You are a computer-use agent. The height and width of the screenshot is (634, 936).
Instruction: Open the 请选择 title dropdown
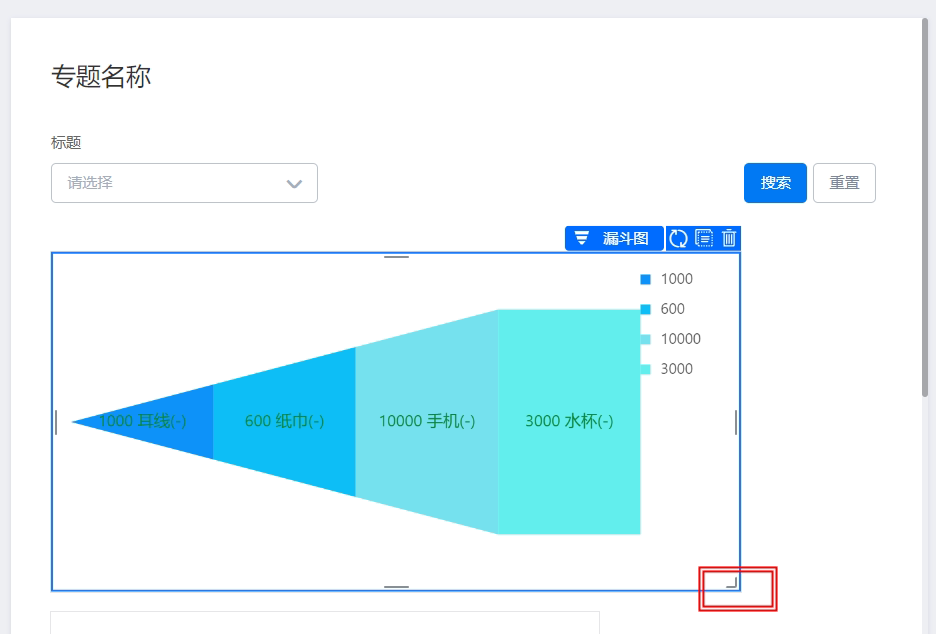[x=184, y=183]
